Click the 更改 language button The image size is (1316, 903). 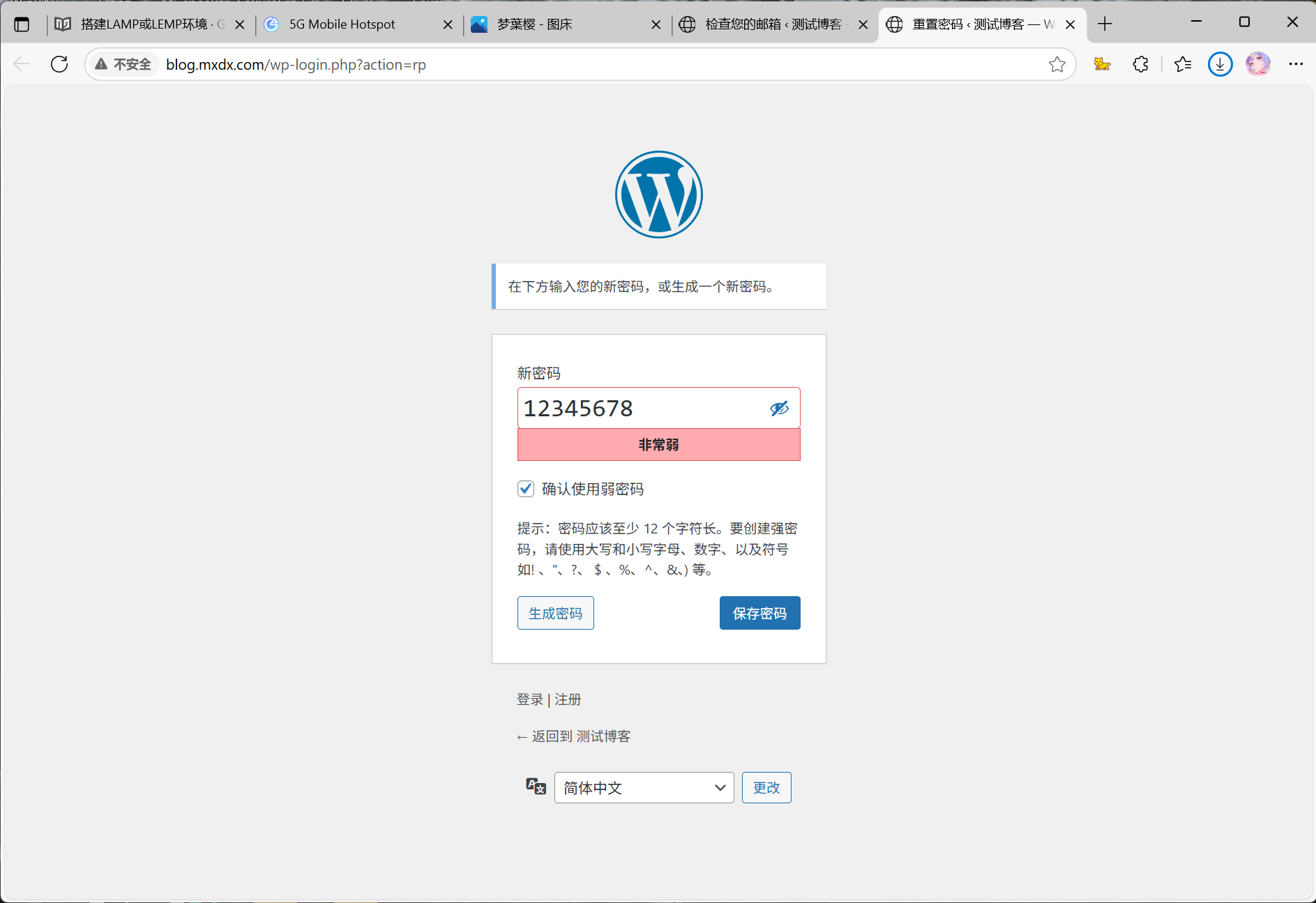(766, 788)
